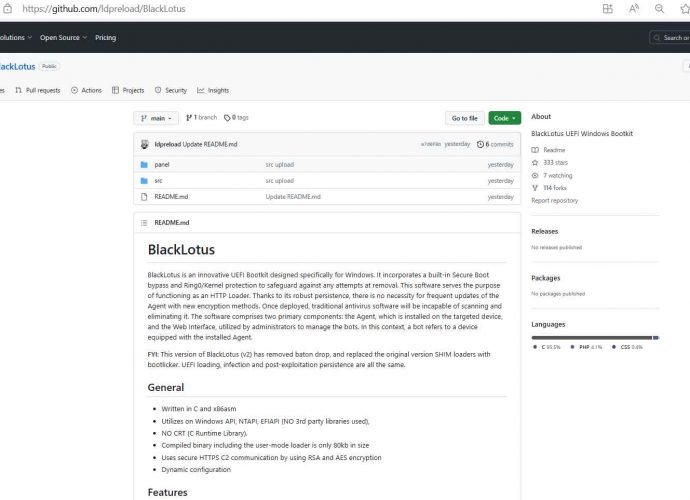The width and height of the screenshot is (690, 500).
Task: Open the latest commit message Update README.md
Action: point(210,144)
